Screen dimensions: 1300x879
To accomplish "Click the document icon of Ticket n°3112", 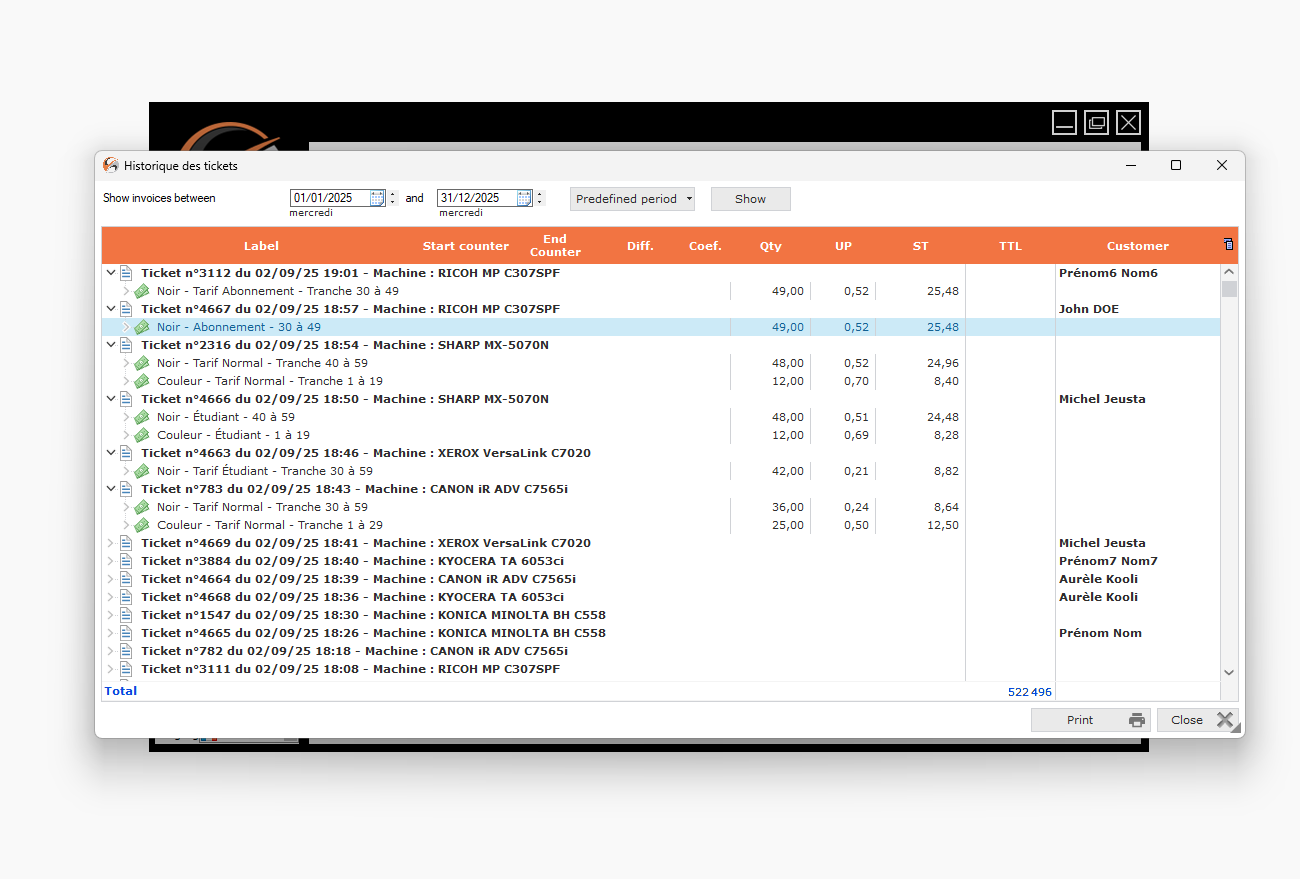I will pyautogui.click(x=126, y=273).
